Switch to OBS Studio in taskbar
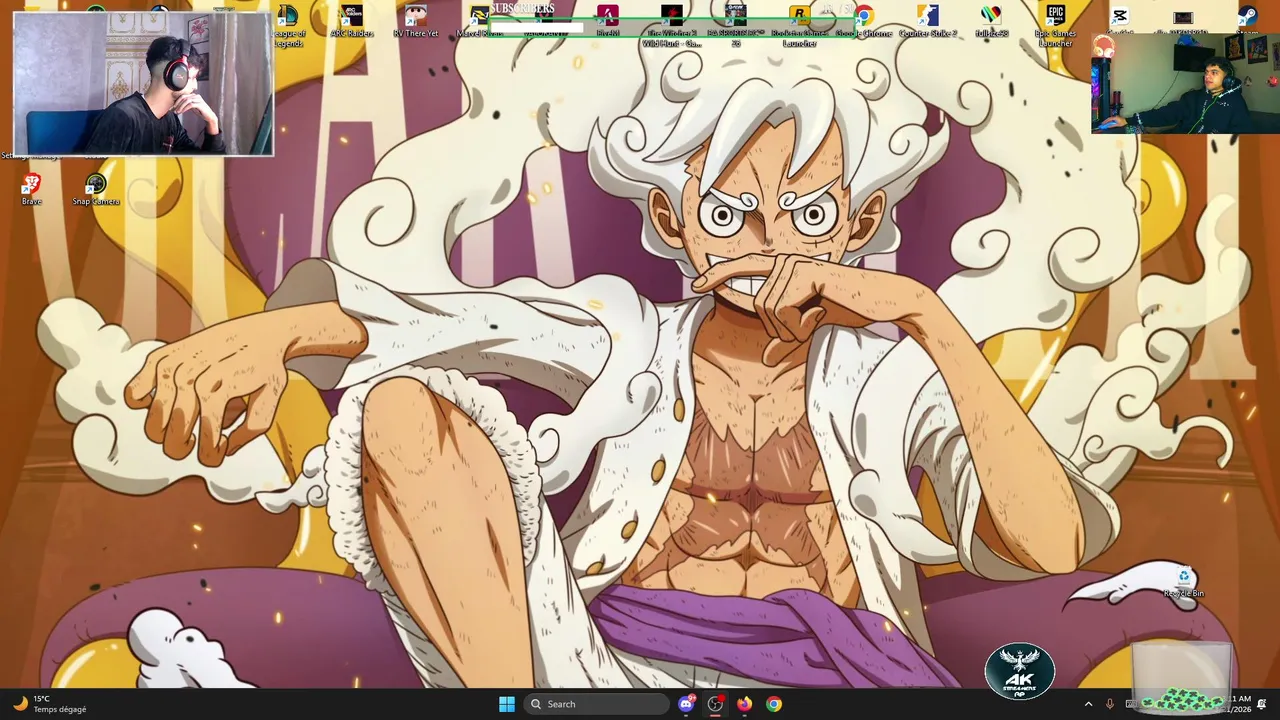 [715, 704]
